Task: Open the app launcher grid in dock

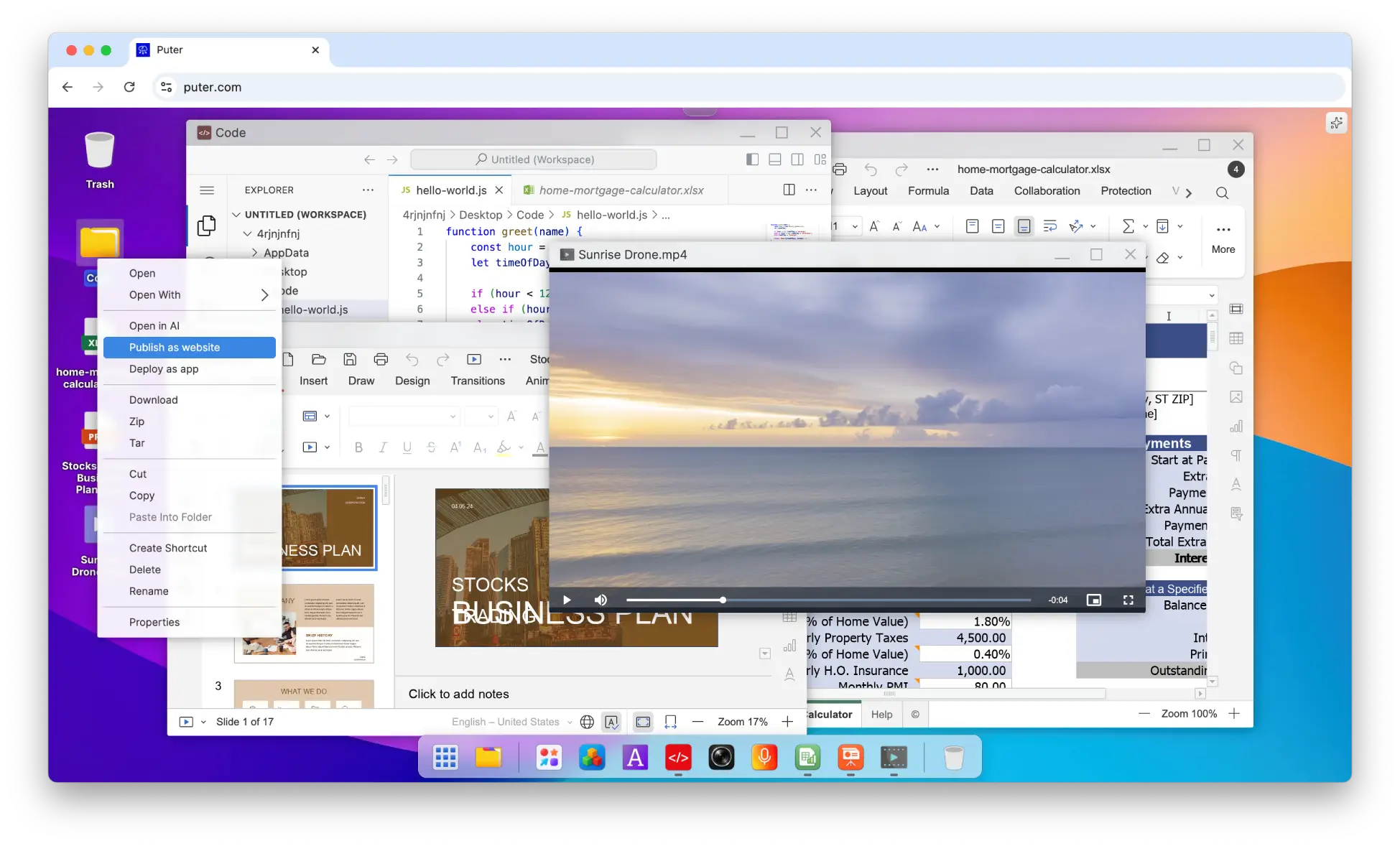Action: point(445,757)
